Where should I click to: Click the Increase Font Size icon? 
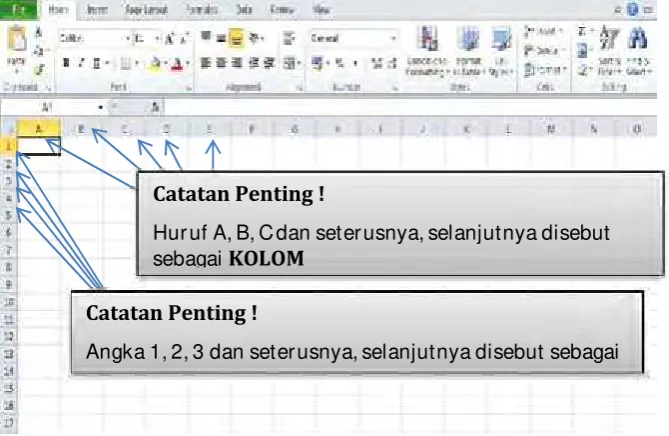coord(169,39)
